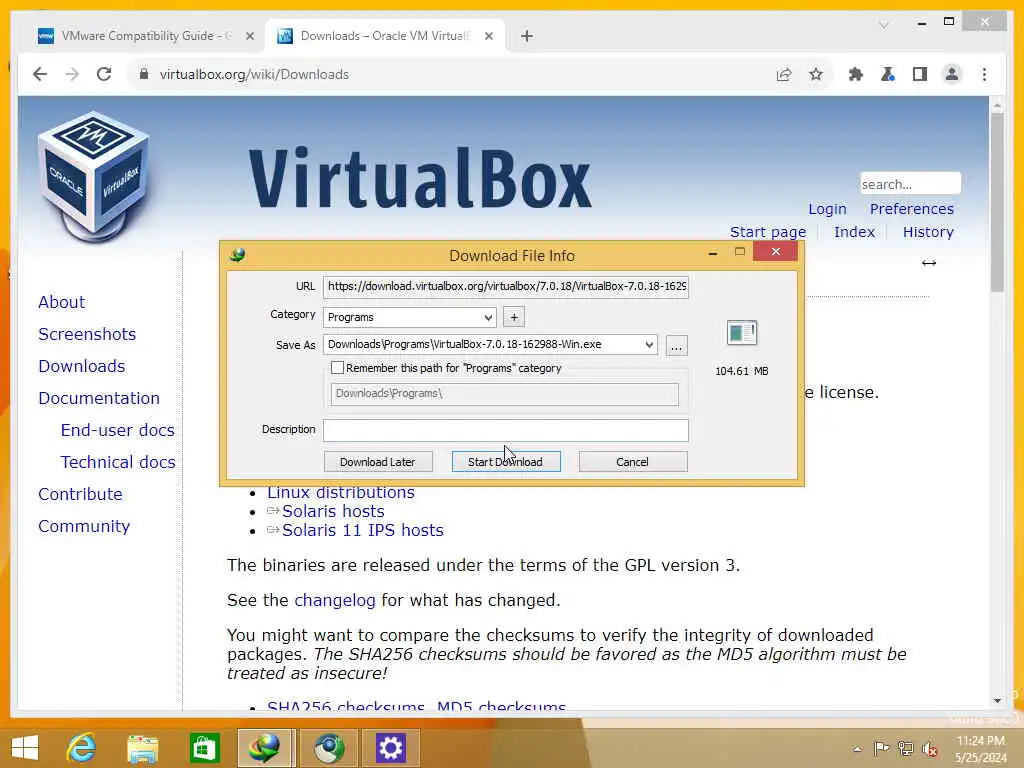The width and height of the screenshot is (1024, 768).
Task: Go to Start page link
Action: (768, 232)
